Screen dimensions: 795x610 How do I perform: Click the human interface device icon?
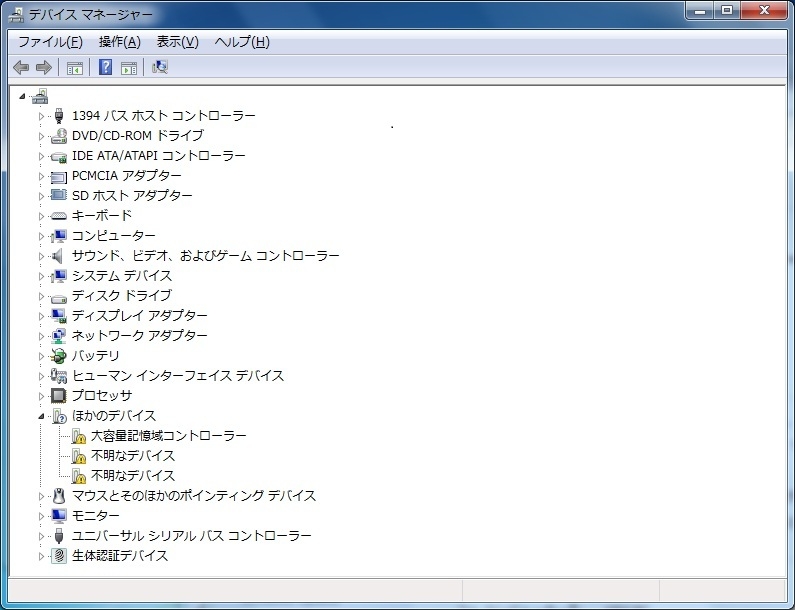[x=59, y=375]
